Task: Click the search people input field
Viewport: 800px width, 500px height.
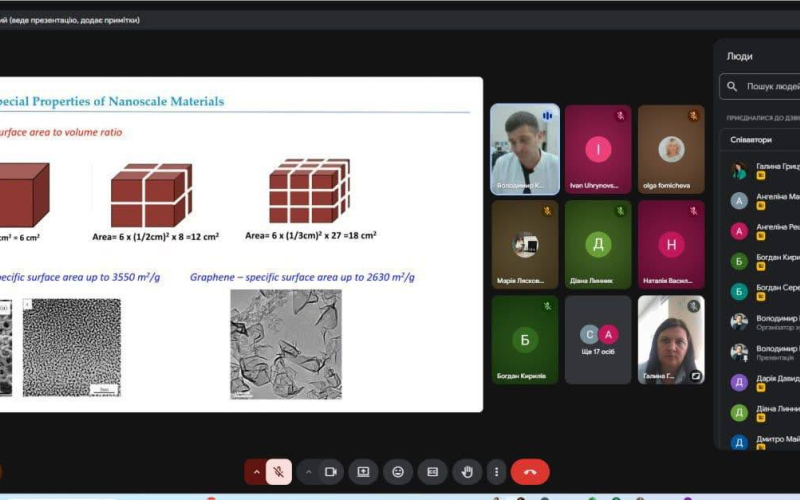Action: pos(760,87)
